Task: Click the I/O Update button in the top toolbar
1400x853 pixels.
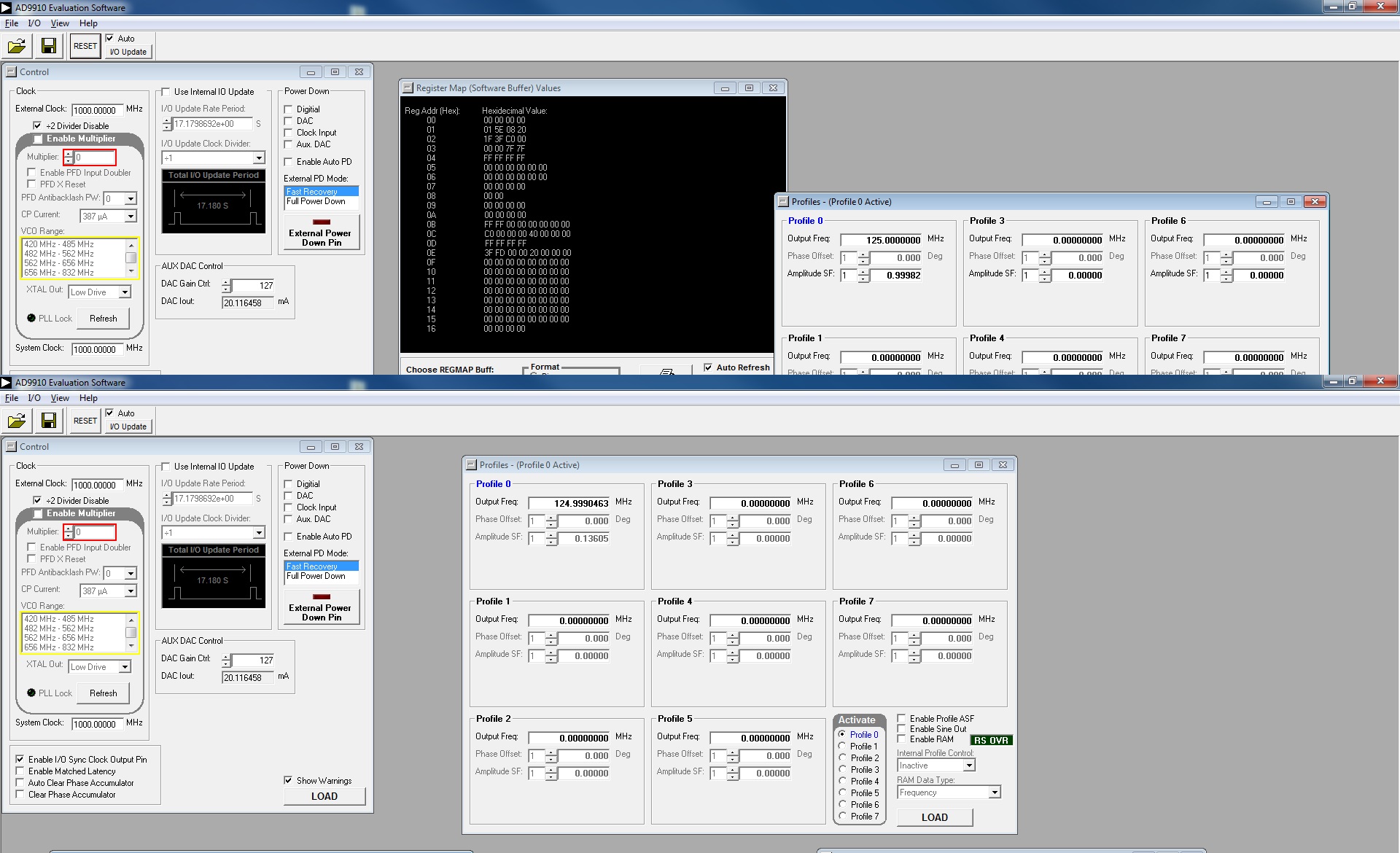Action: tap(128, 52)
